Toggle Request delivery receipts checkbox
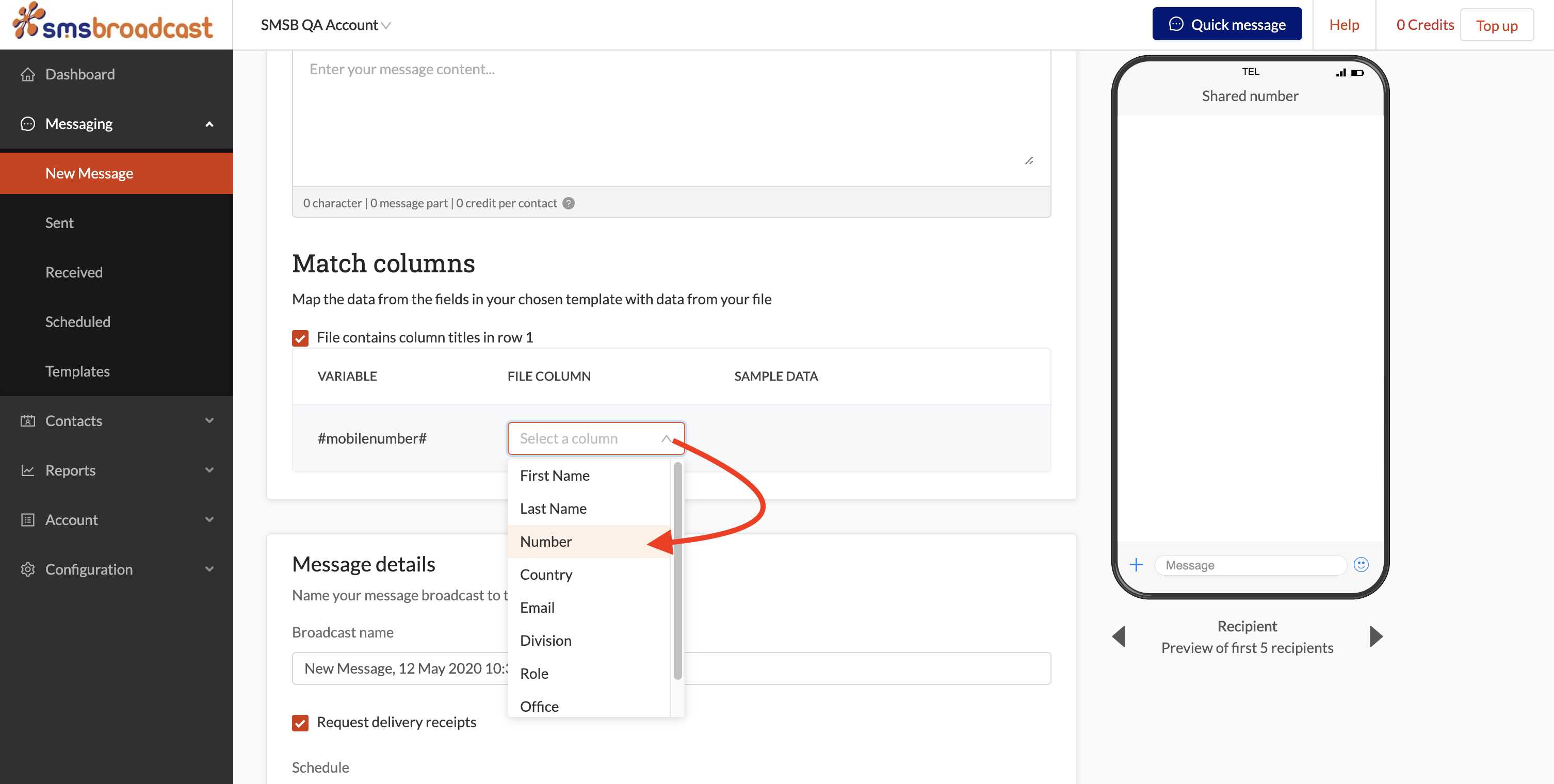Image resolution: width=1554 pixels, height=784 pixels. (x=300, y=723)
